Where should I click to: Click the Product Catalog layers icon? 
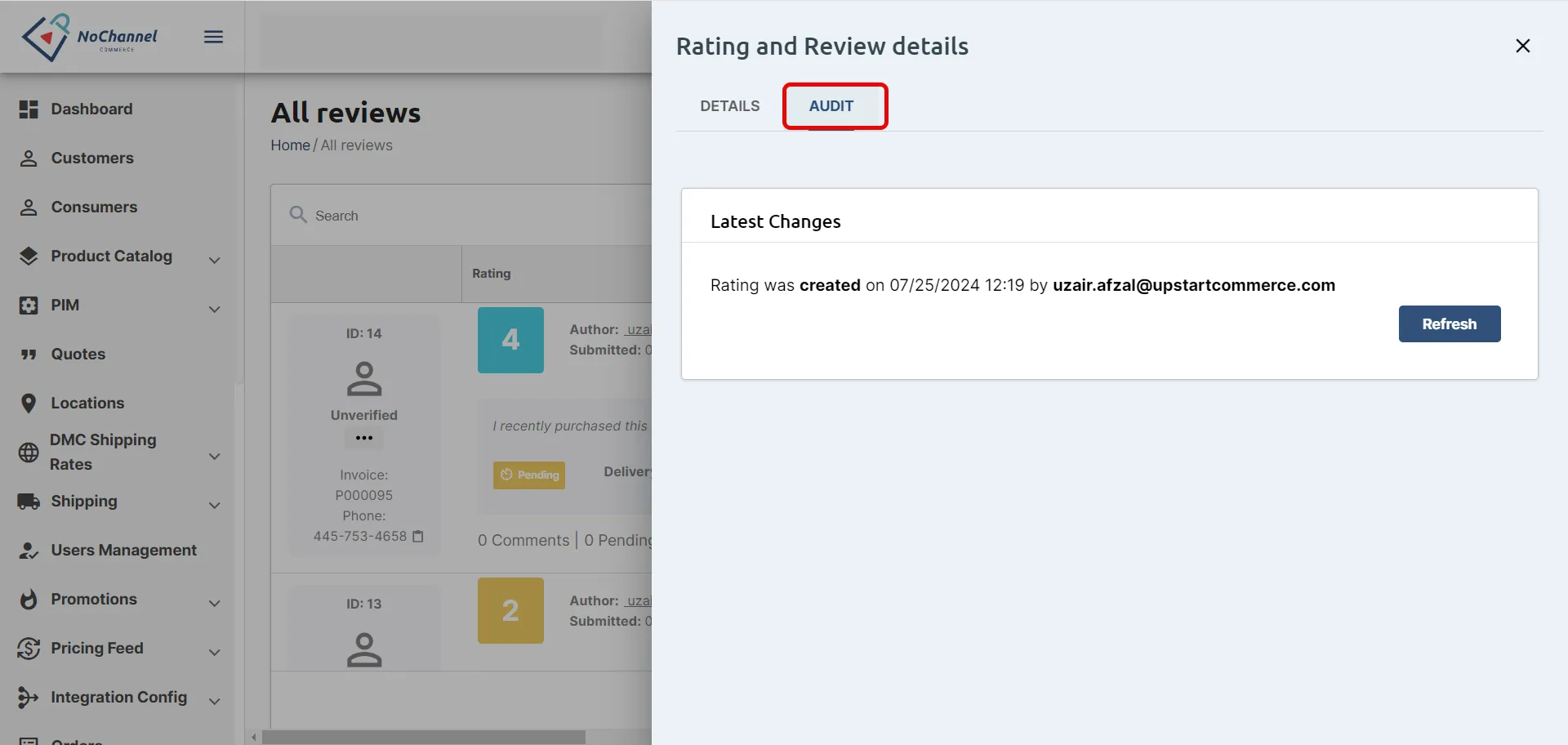tap(29, 257)
